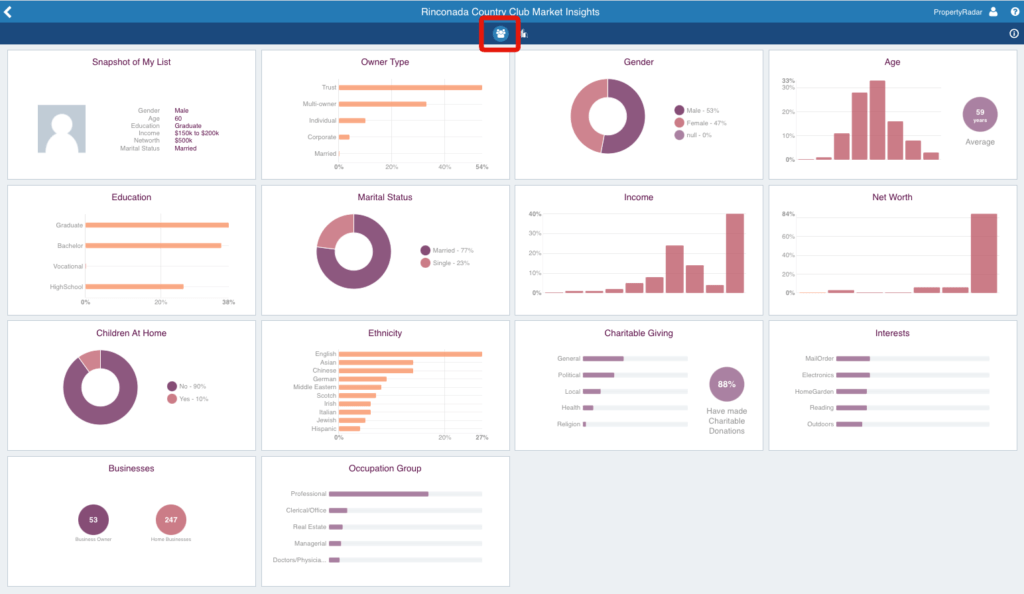The height and width of the screenshot is (594, 1024).
Task: Click the Owner Type card title
Action: click(385, 62)
